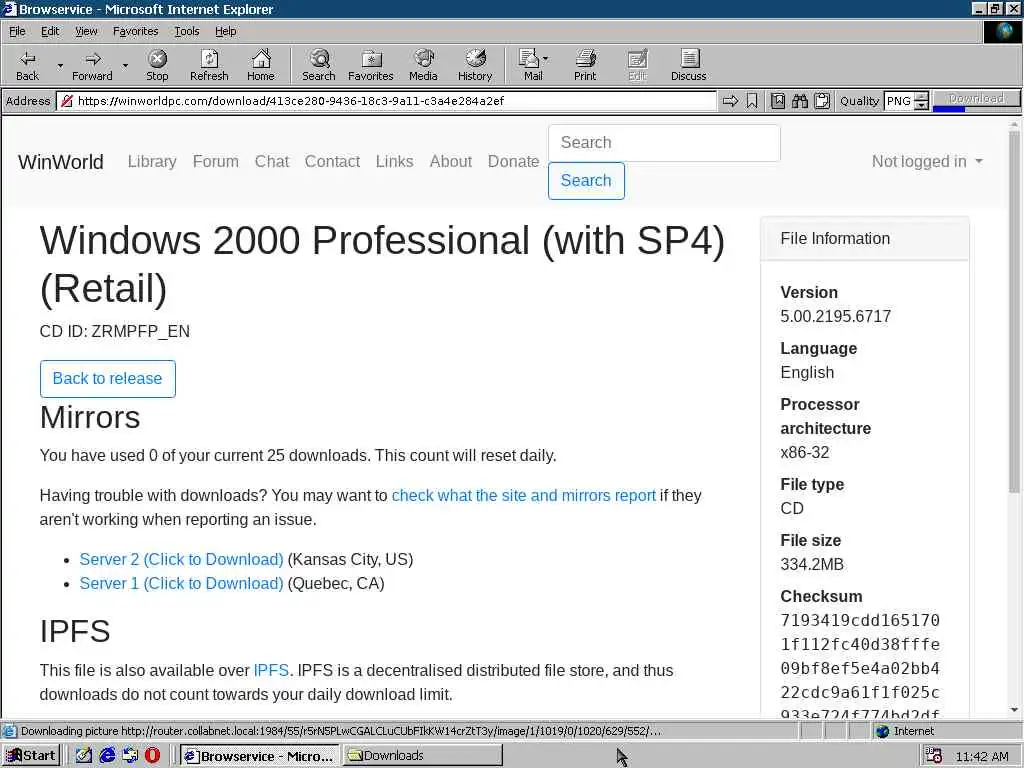Click the bookmark ribbon icon in address bar
This screenshot has height=768, width=1024.
(x=752, y=101)
